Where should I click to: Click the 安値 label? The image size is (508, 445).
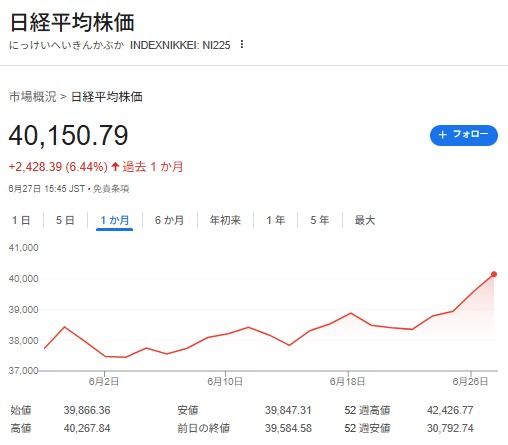[188, 410]
